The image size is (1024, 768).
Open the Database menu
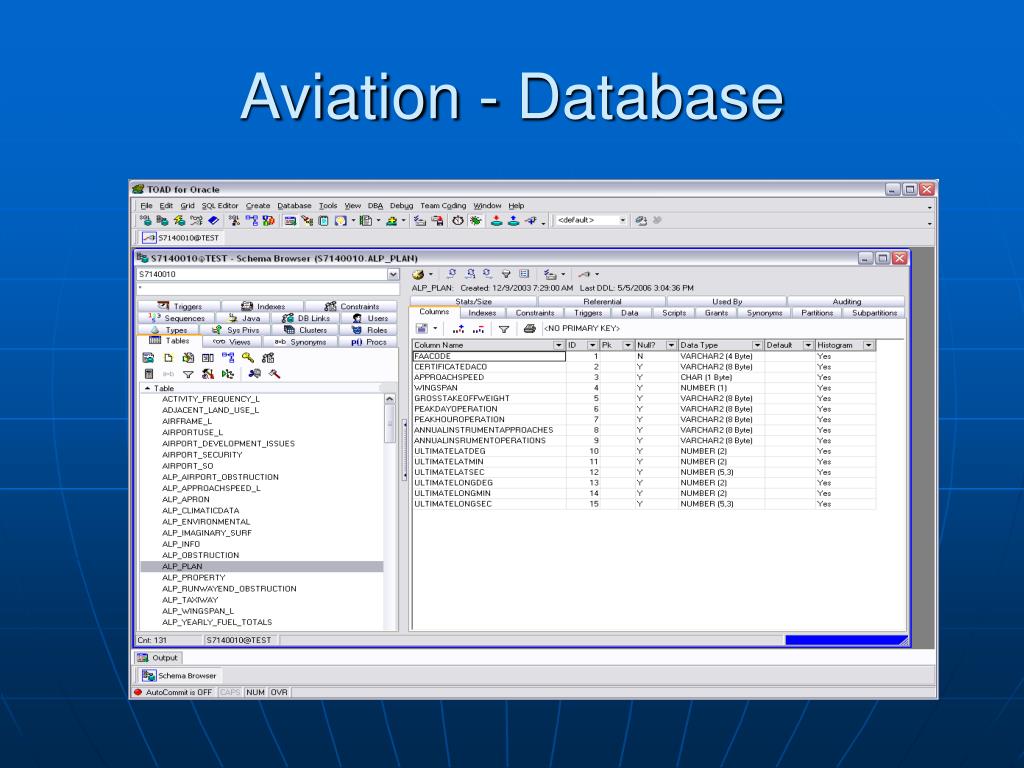(x=294, y=206)
